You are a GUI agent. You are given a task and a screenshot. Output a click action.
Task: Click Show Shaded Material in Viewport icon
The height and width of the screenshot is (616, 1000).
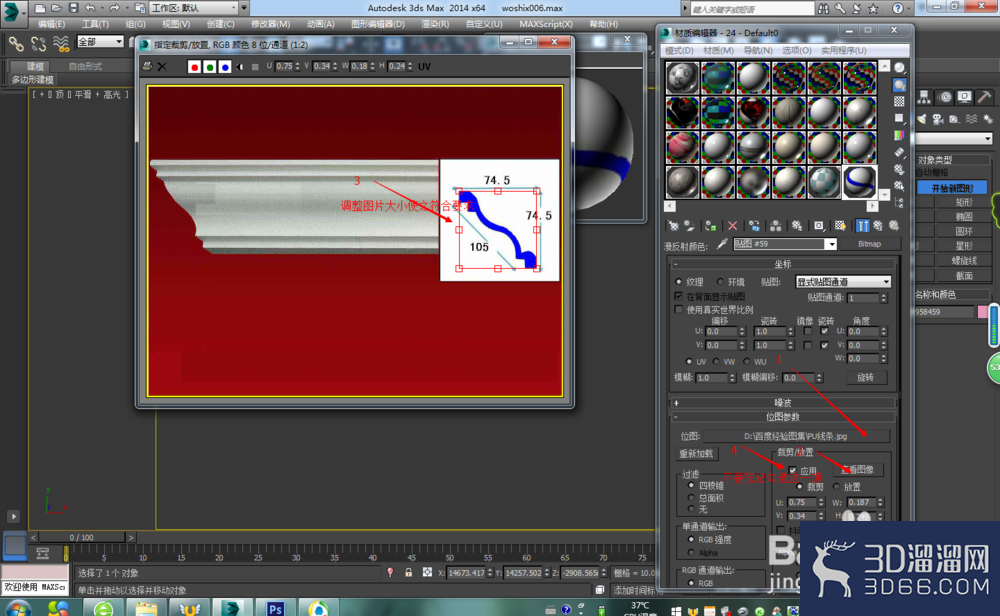coord(841,226)
